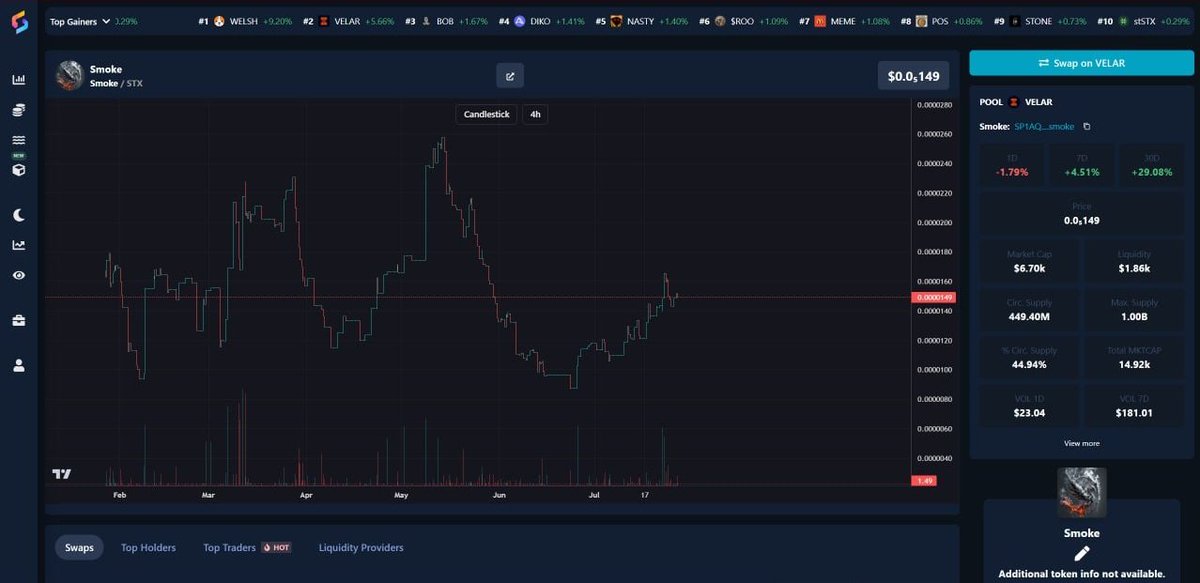Click the VOL 7D $181.01 value

[1134, 413]
